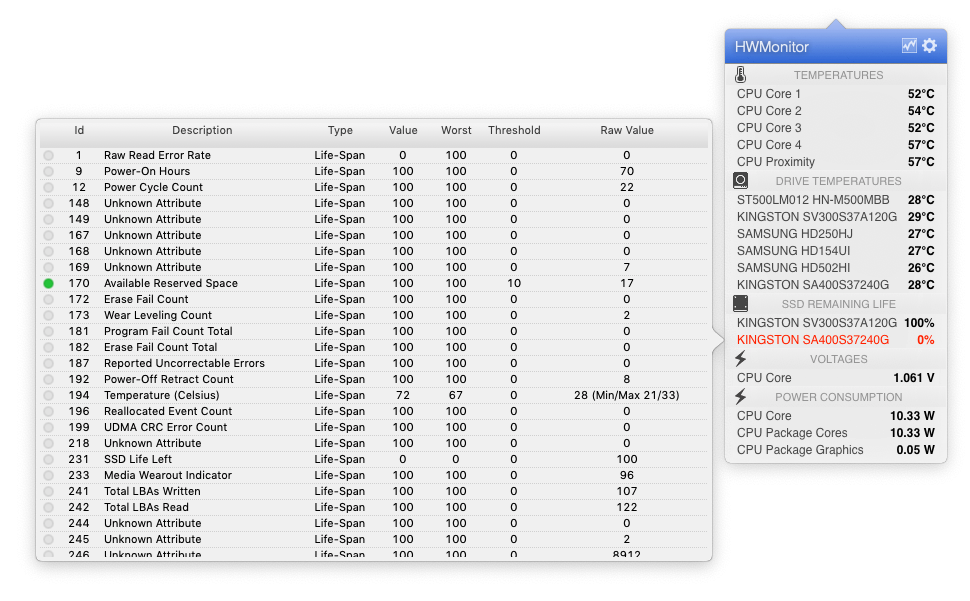Click the status dot for Media Wearout Indicator

click(48, 475)
